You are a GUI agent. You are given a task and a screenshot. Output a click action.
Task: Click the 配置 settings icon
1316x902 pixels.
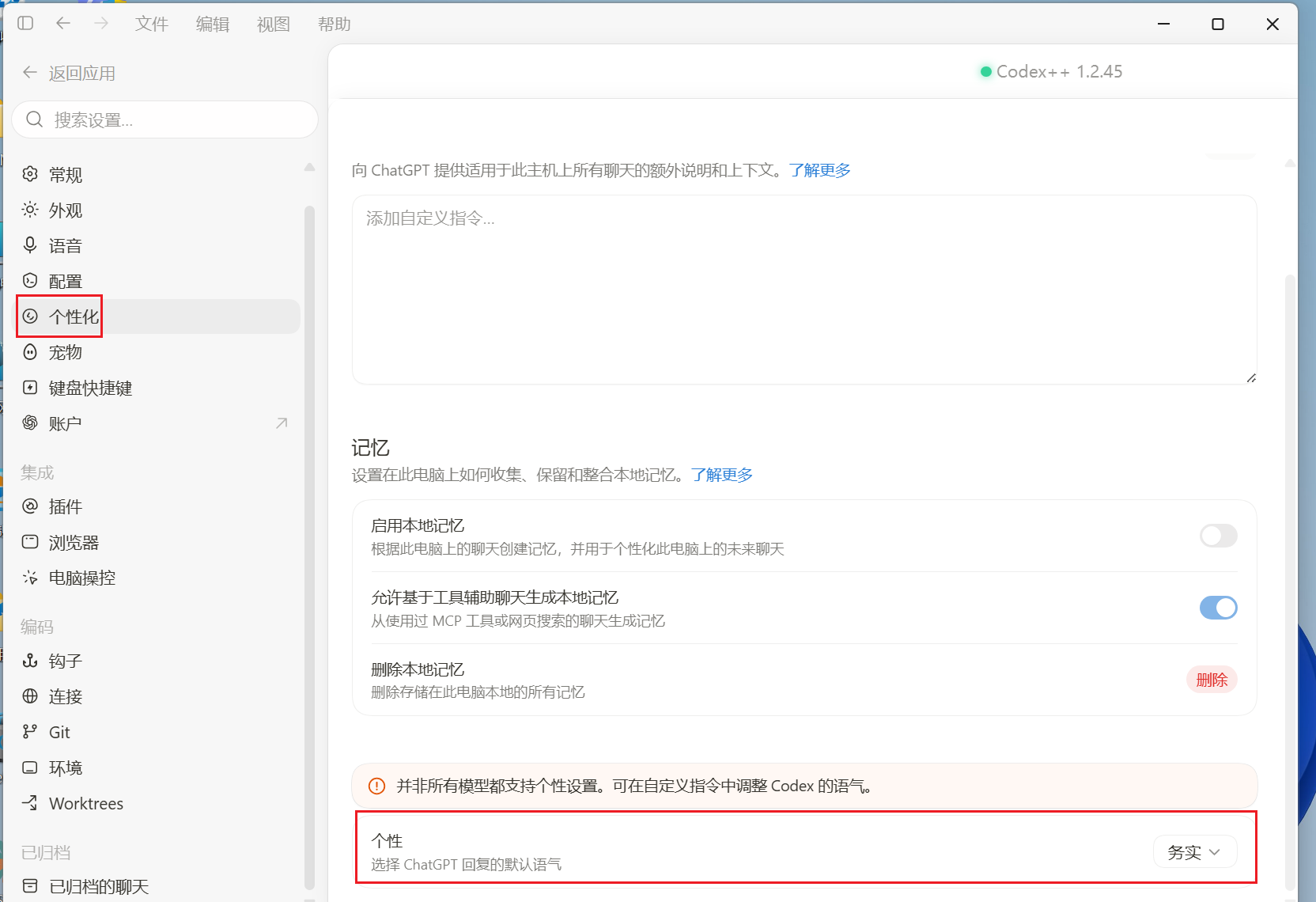30,281
